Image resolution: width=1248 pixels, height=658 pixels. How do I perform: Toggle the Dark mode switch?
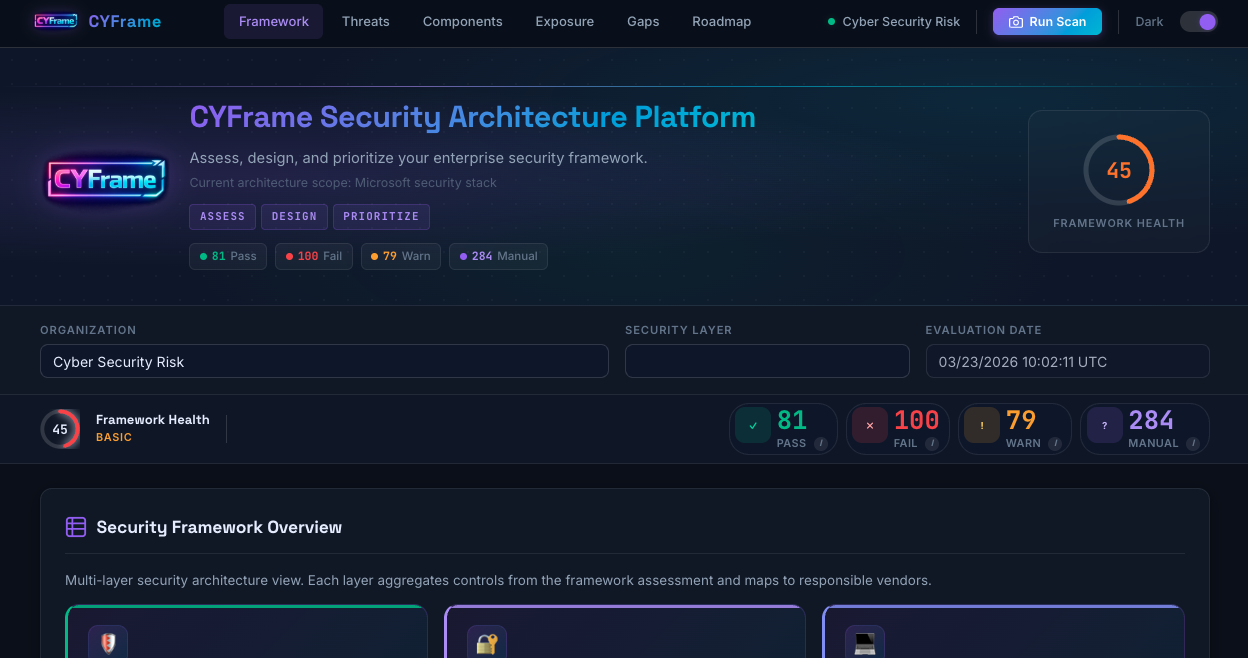pos(1198,20)
